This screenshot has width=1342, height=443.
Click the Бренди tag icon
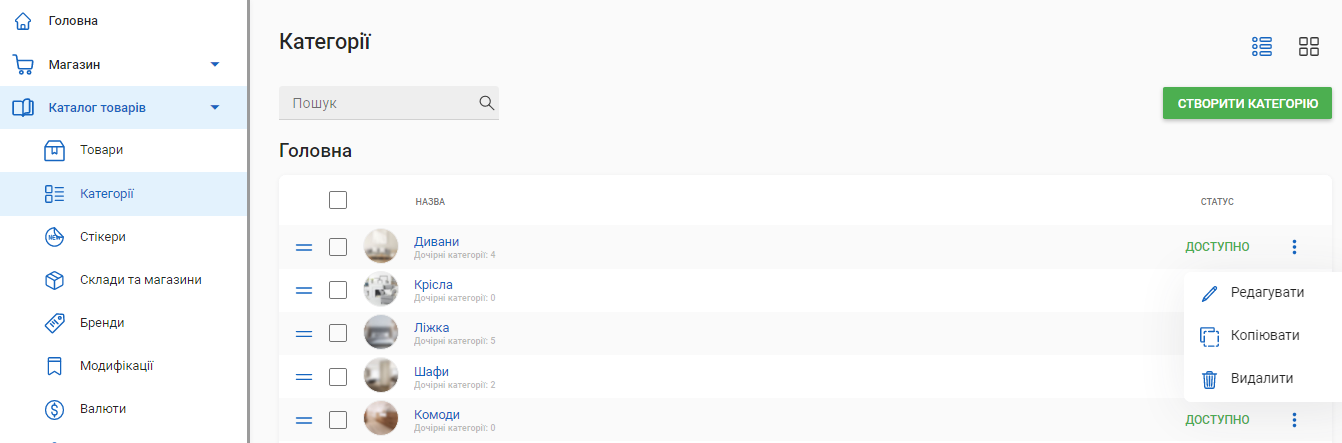55,323
